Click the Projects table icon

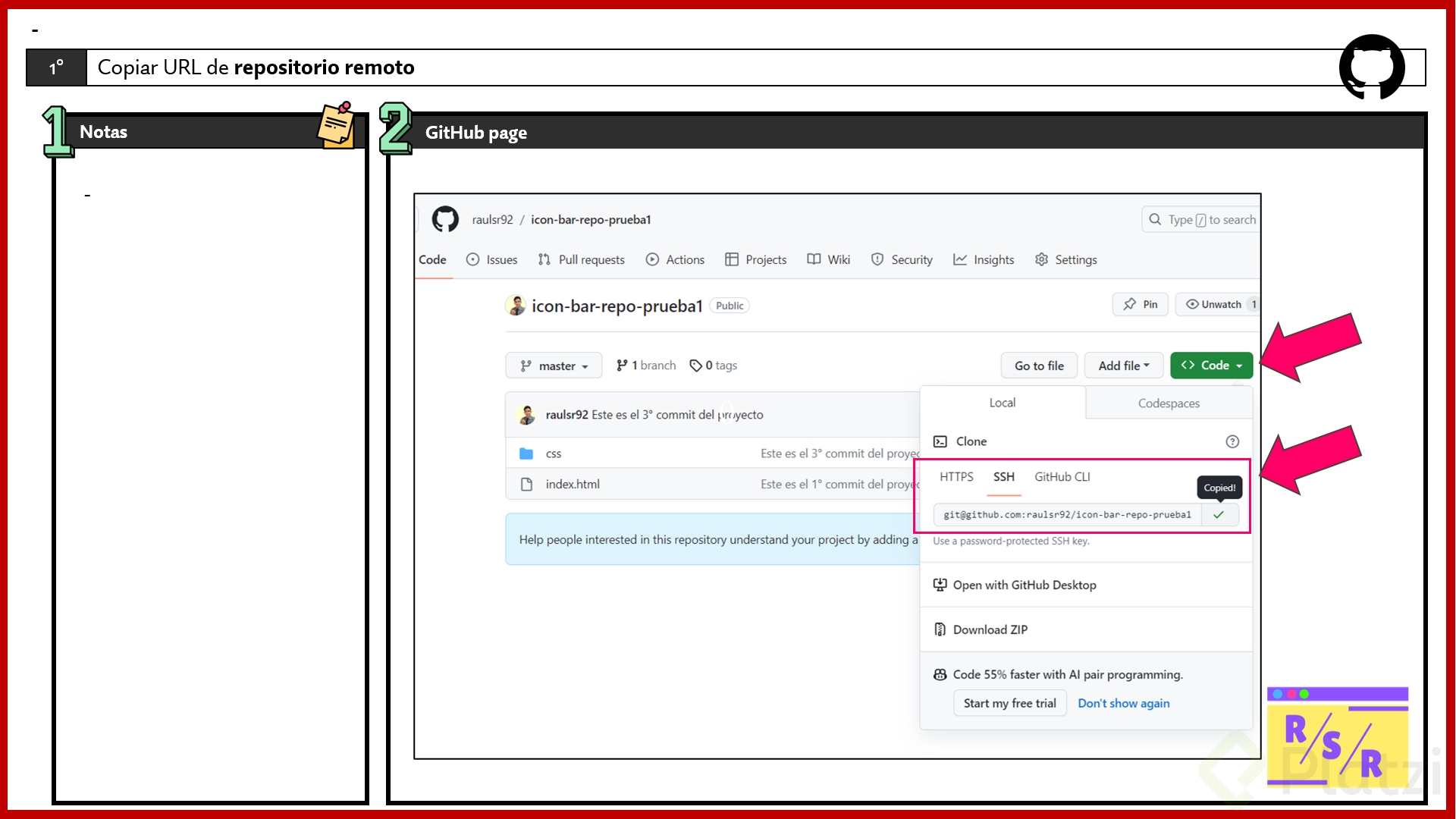coord(732,259)
